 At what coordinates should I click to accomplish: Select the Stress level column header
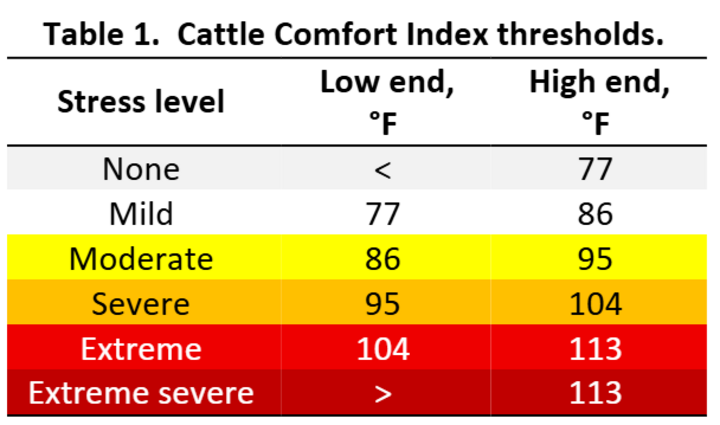point(141,101)
